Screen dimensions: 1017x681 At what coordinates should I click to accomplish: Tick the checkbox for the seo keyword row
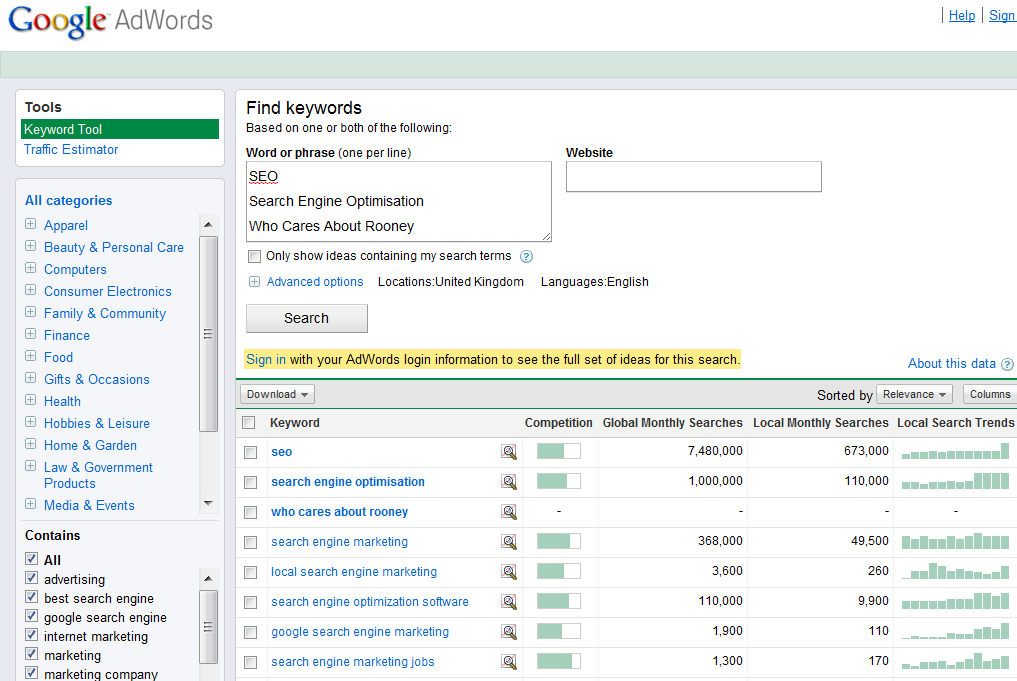point(250,453)
